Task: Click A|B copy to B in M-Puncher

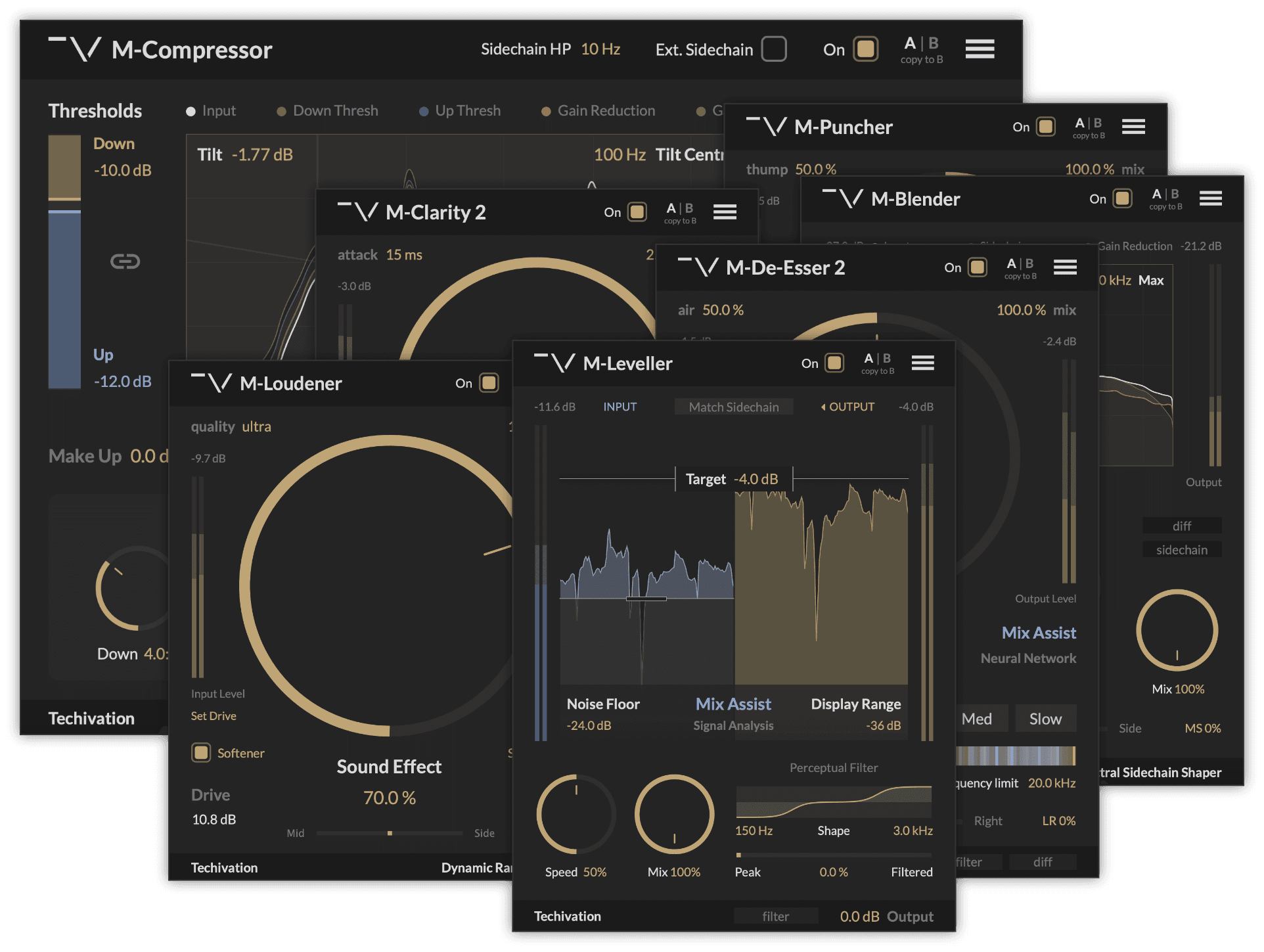Action: 1089,127
